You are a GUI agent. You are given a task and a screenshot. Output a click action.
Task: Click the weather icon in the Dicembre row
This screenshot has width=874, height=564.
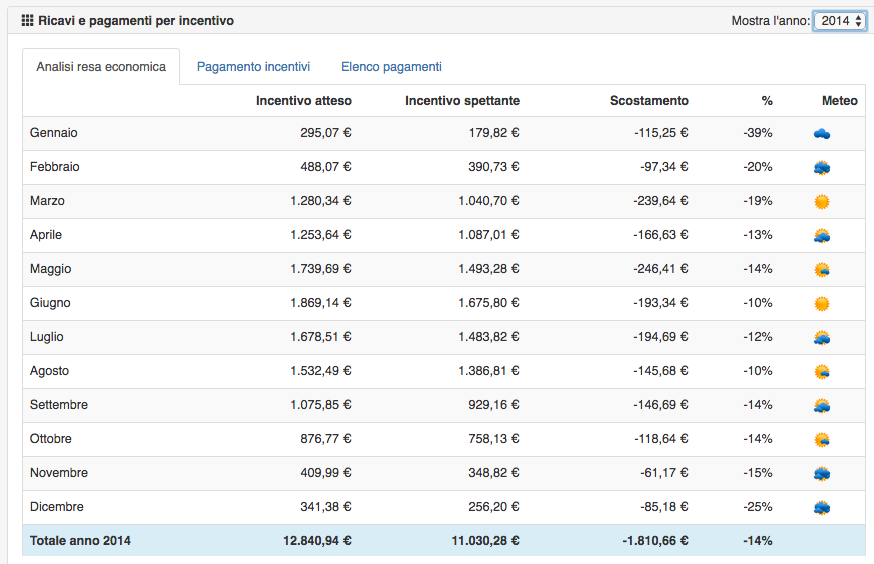pos(822,507)
